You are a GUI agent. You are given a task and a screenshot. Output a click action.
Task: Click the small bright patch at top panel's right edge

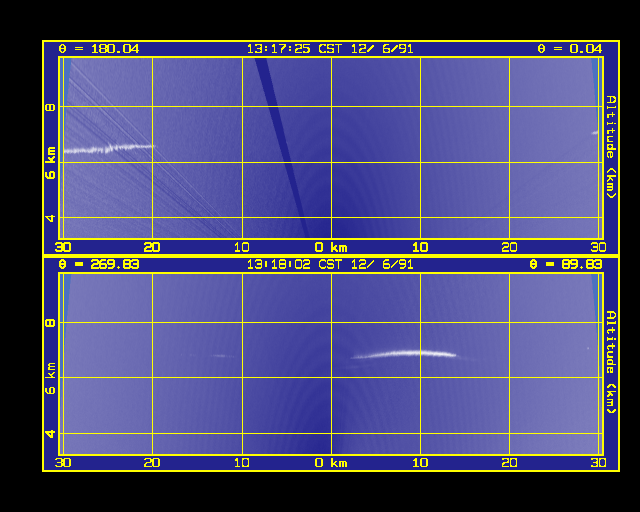[595, 132]
